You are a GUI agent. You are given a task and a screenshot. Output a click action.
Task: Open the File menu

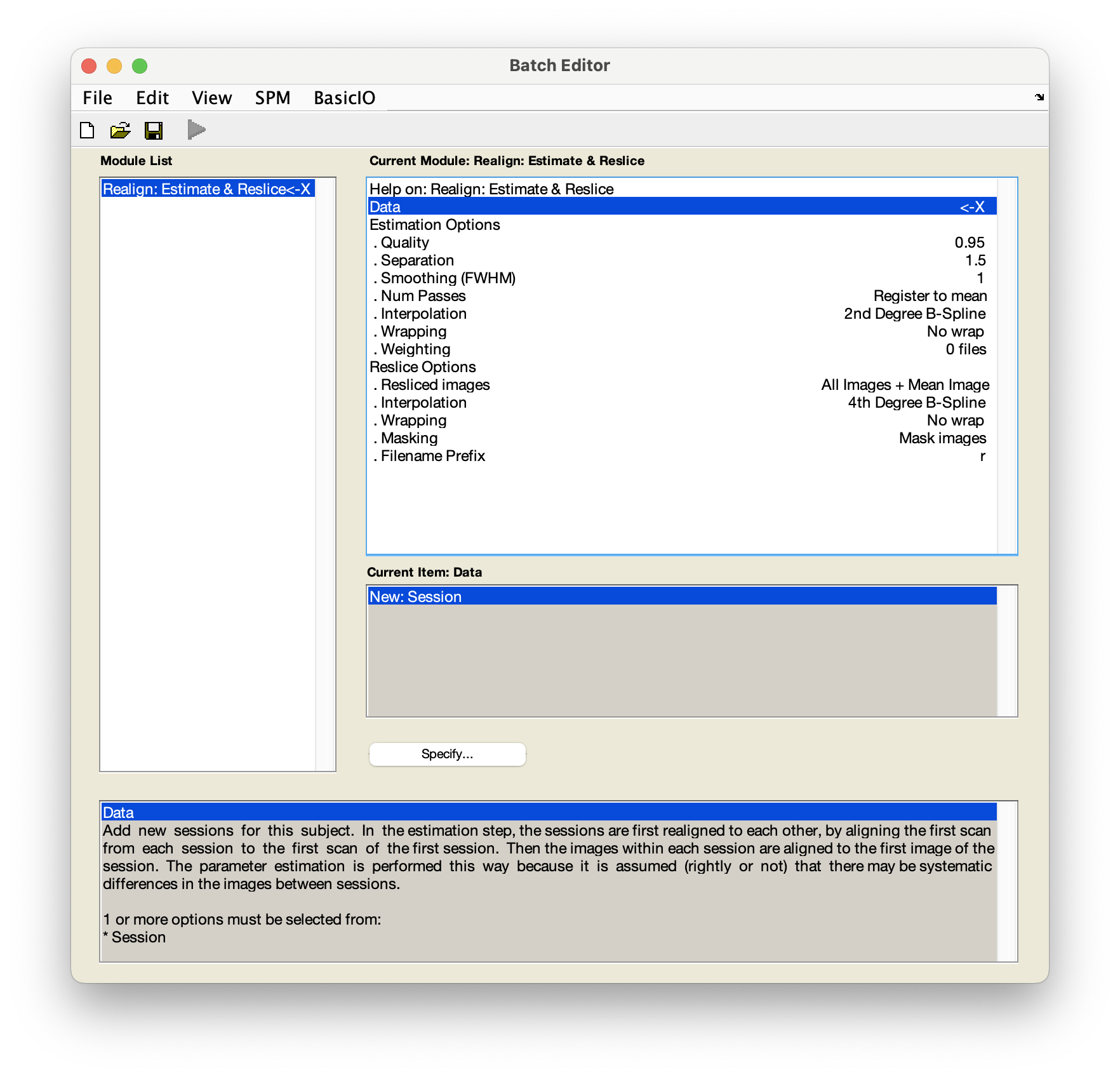[97, 98]
